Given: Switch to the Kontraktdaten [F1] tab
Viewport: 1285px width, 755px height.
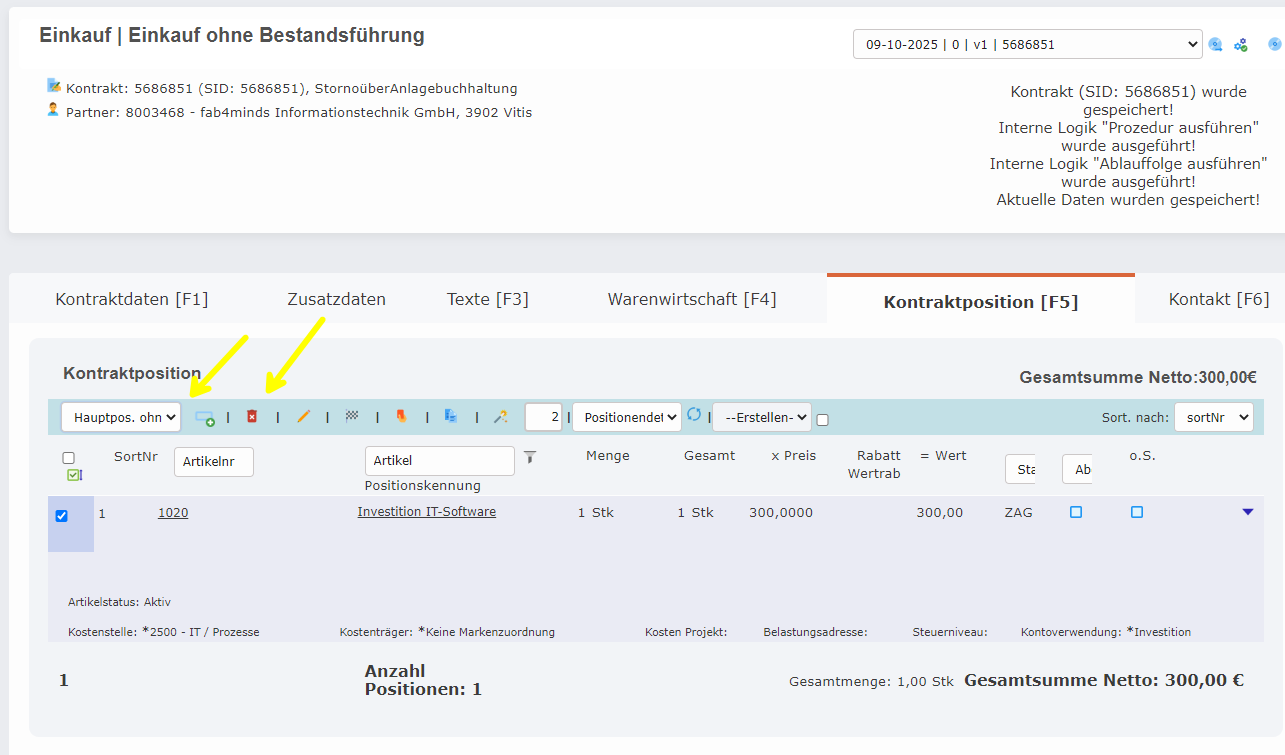Looking at the screenshot, I should click(x=132, y=299).
